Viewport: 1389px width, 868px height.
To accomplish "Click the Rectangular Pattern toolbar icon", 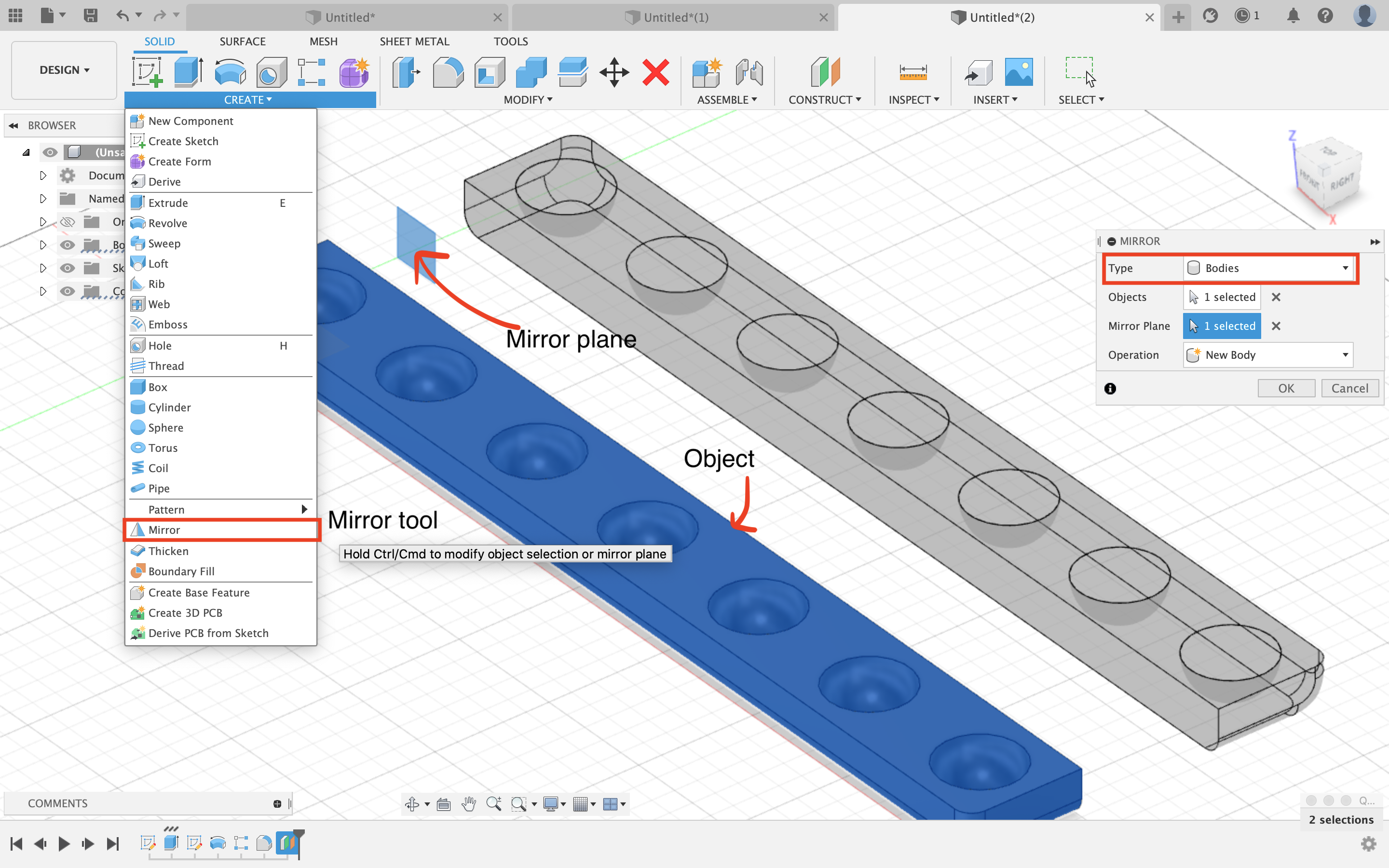I will (x=312, y=73).
